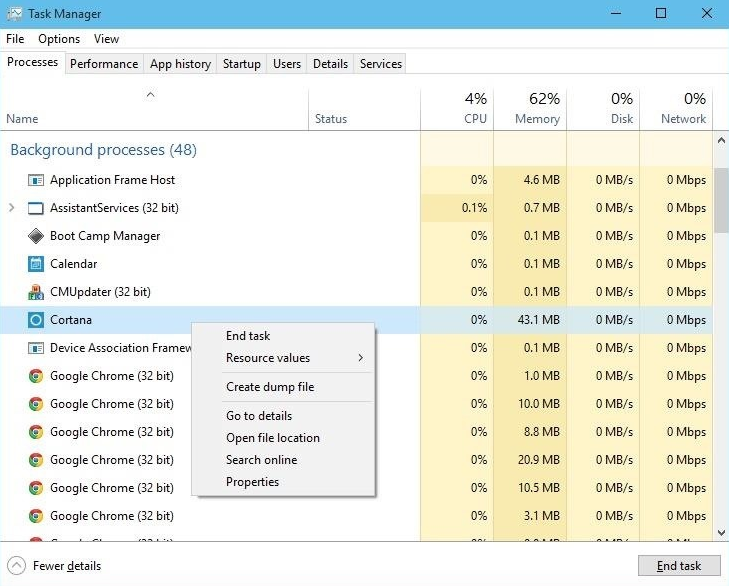
Task: Open the Startup tab
Action: [x=241, y=64]
